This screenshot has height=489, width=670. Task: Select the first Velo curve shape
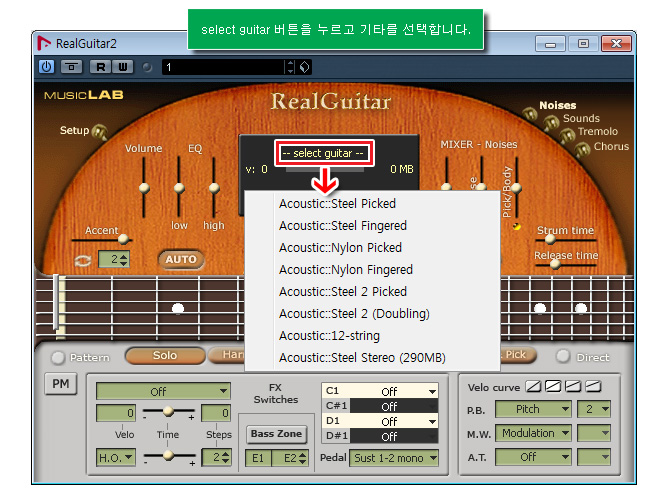point(533,386)
